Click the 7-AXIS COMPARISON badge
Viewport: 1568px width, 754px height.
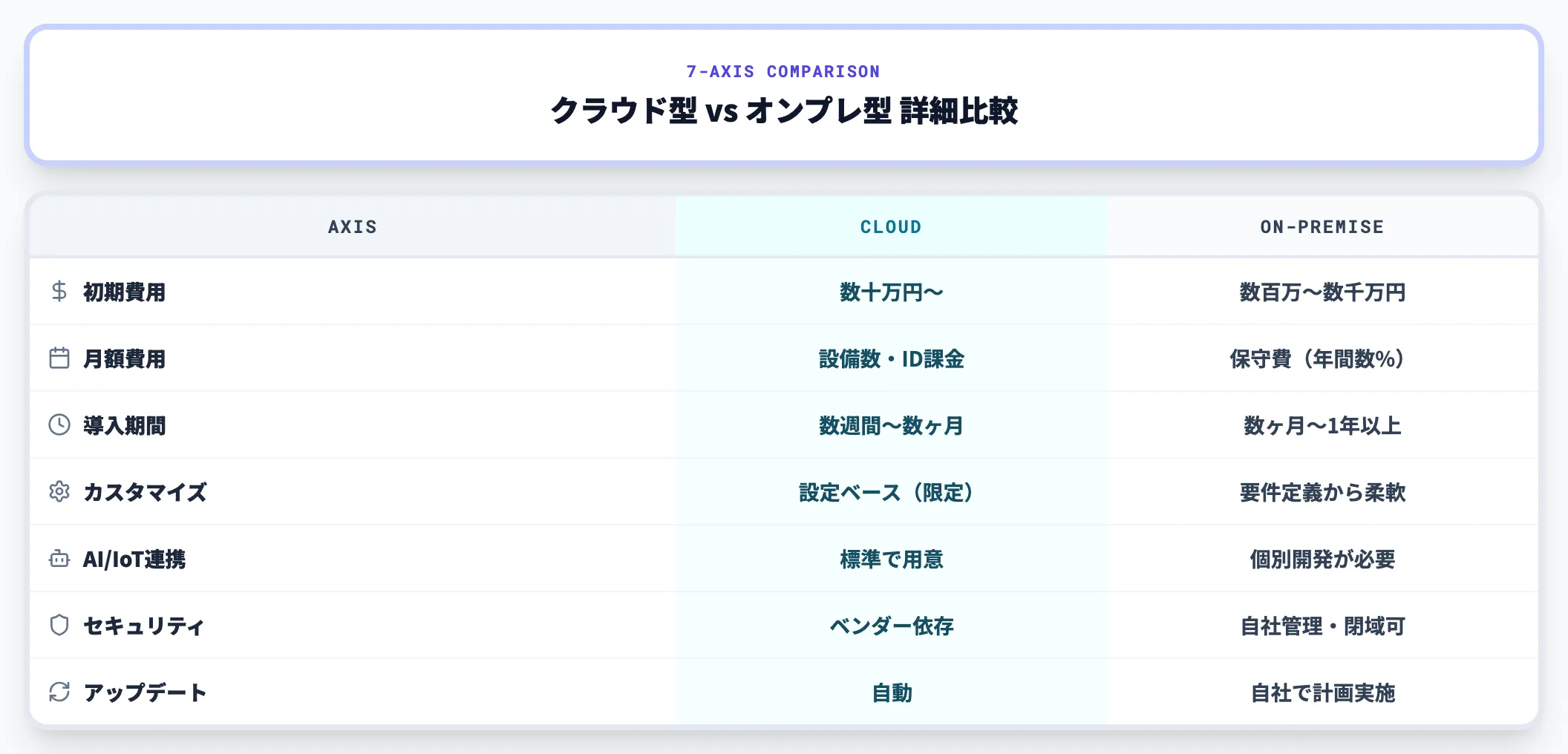point(783,71)
